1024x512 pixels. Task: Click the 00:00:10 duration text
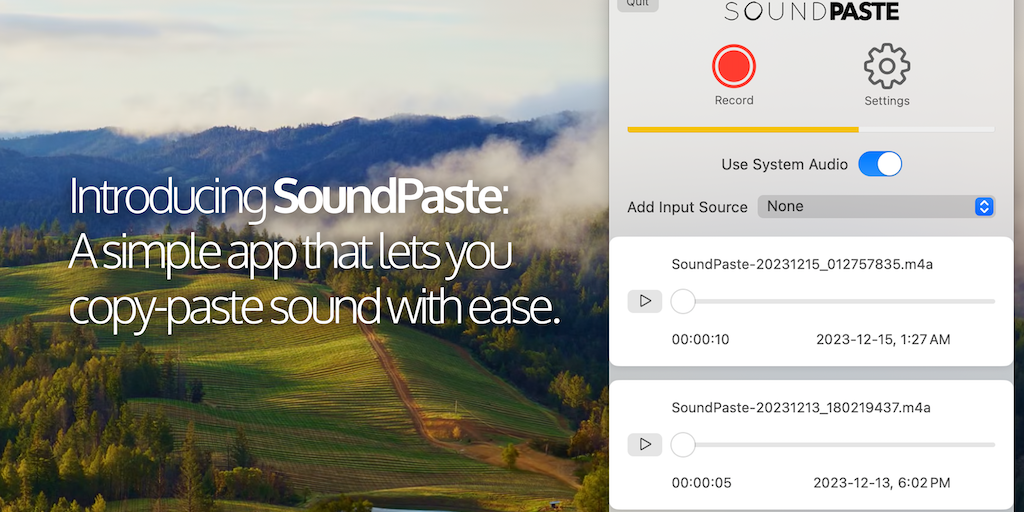(x=701, y=340)
